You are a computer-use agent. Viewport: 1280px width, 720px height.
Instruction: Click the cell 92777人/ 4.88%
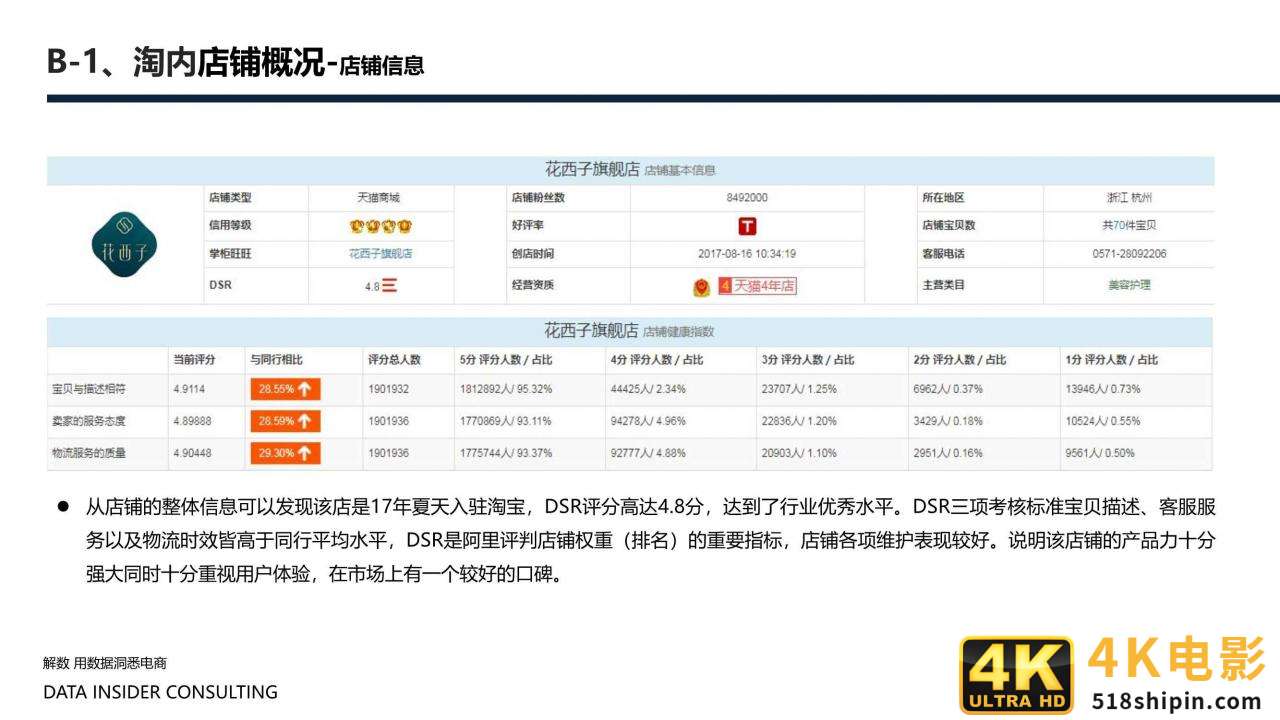point(648,453)
